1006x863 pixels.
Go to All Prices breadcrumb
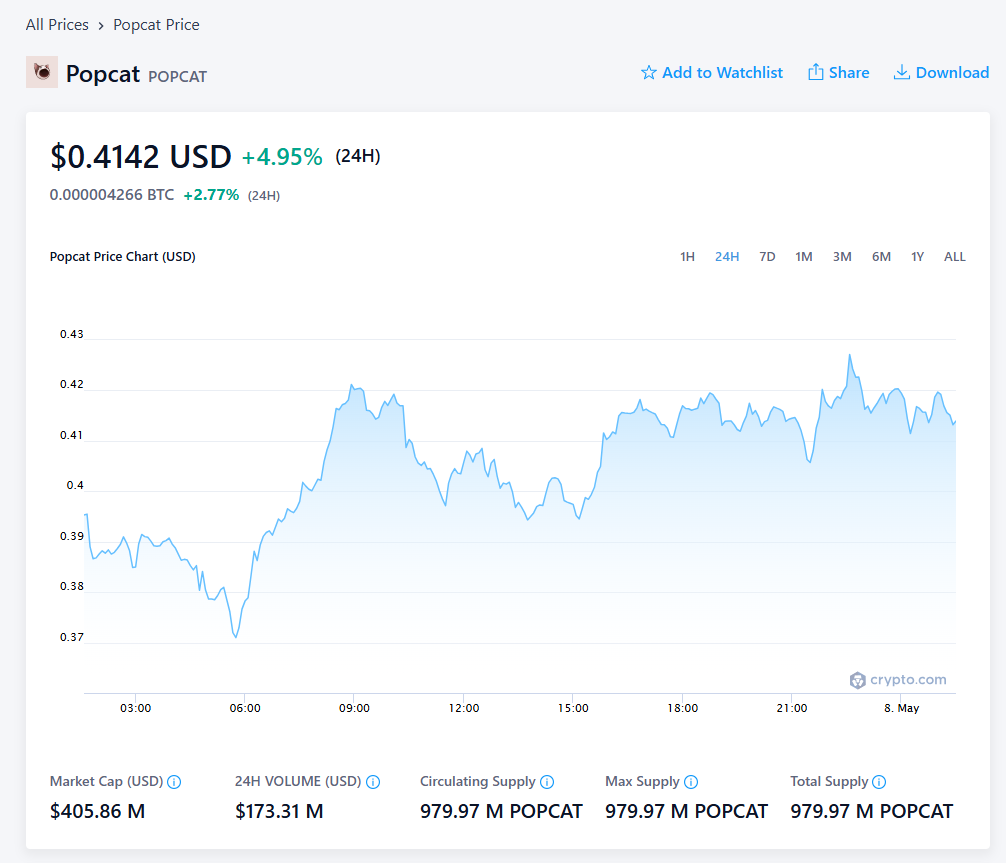pos(57,25)
